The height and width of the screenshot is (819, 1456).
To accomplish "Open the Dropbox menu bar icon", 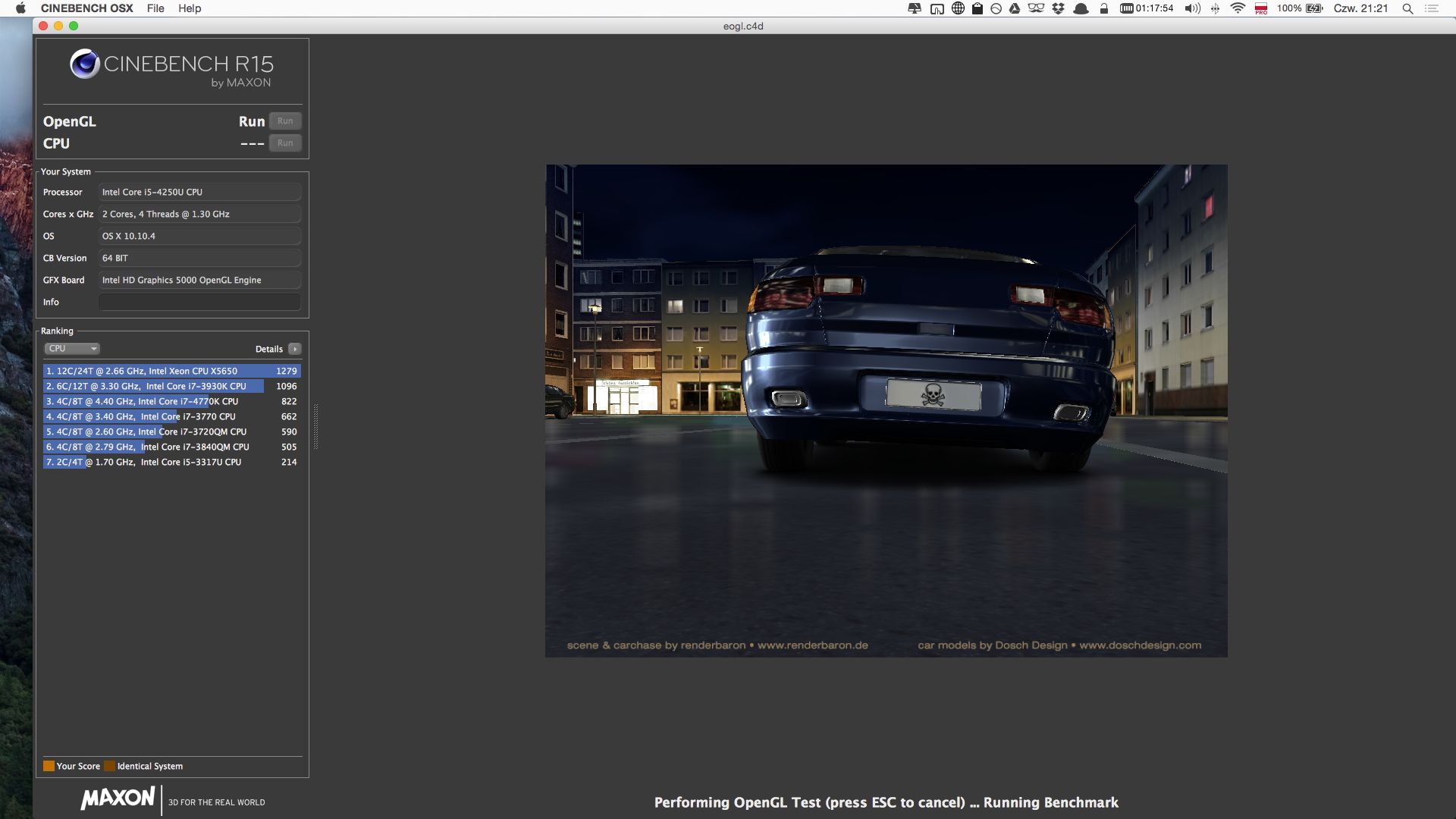I will [1057, 8].
